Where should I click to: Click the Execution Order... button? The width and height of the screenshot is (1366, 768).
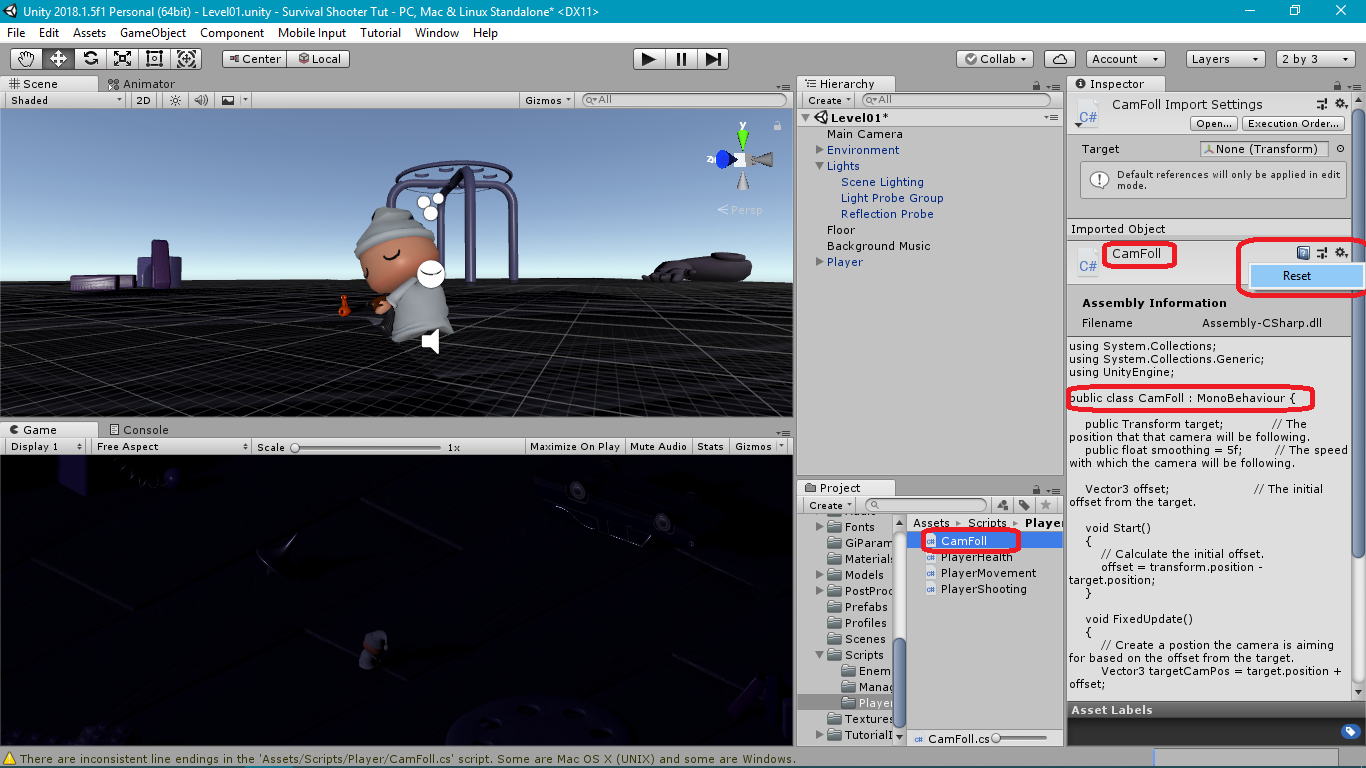click(1293, 124)
